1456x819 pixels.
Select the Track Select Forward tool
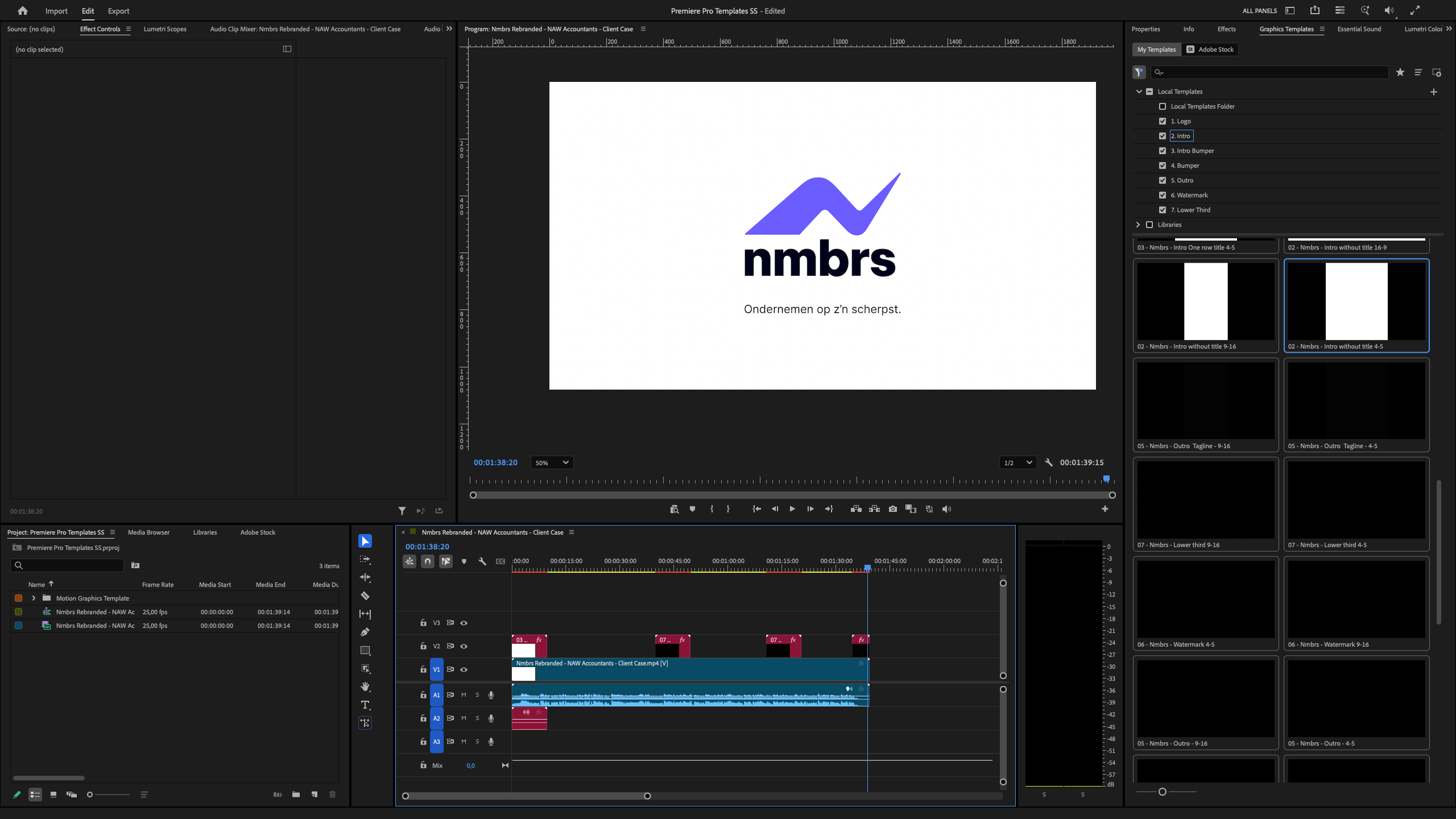coord(365,559)
